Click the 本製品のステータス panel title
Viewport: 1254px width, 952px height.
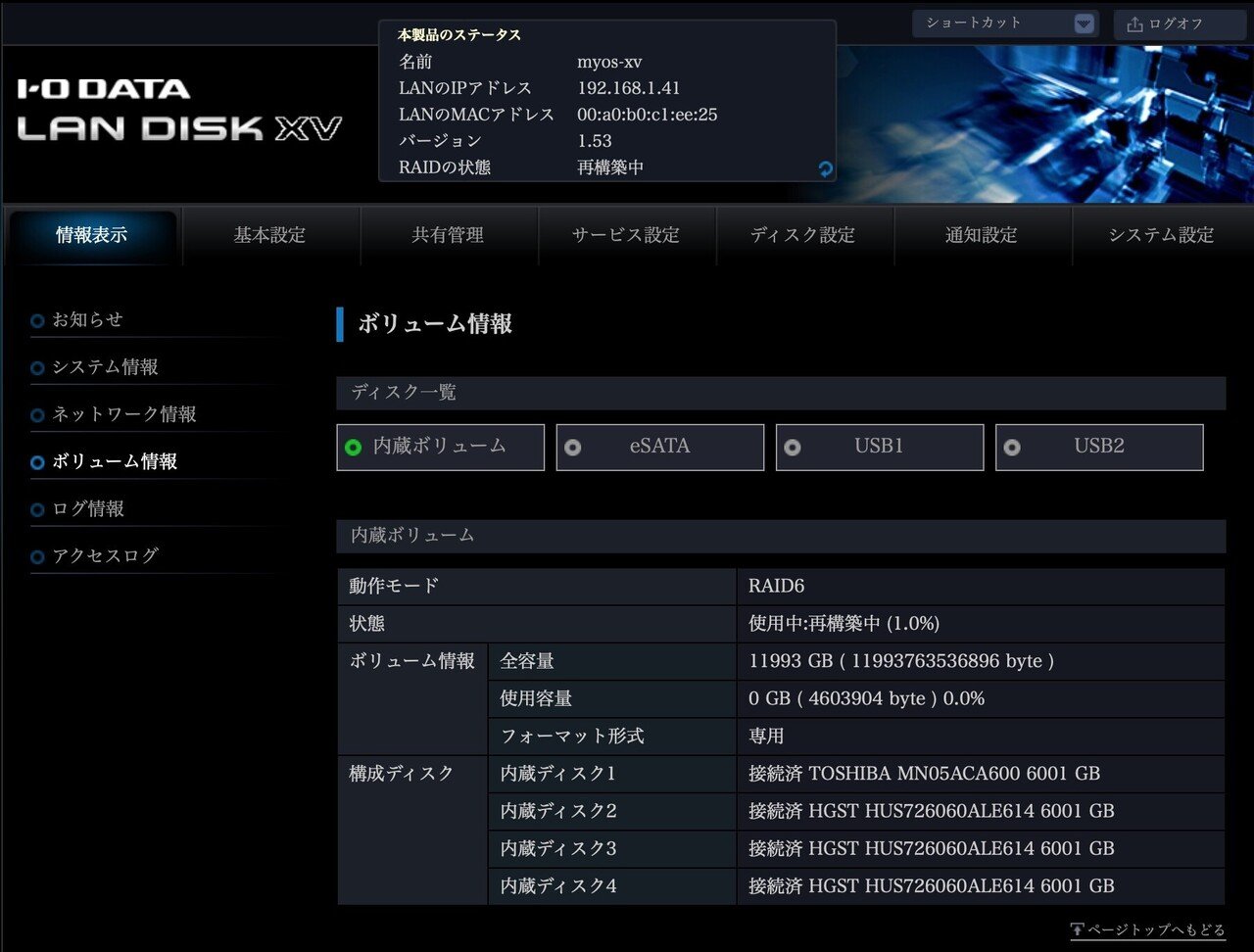pos(459,35)
